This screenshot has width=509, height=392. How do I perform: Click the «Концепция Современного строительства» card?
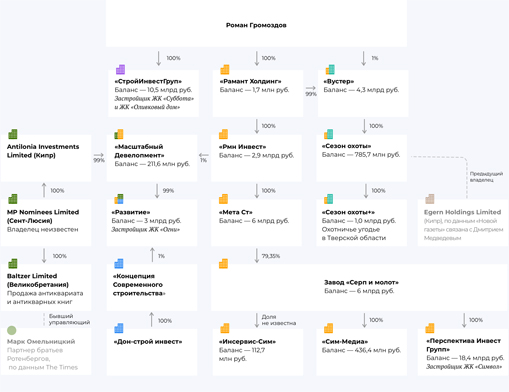[152, 287]
